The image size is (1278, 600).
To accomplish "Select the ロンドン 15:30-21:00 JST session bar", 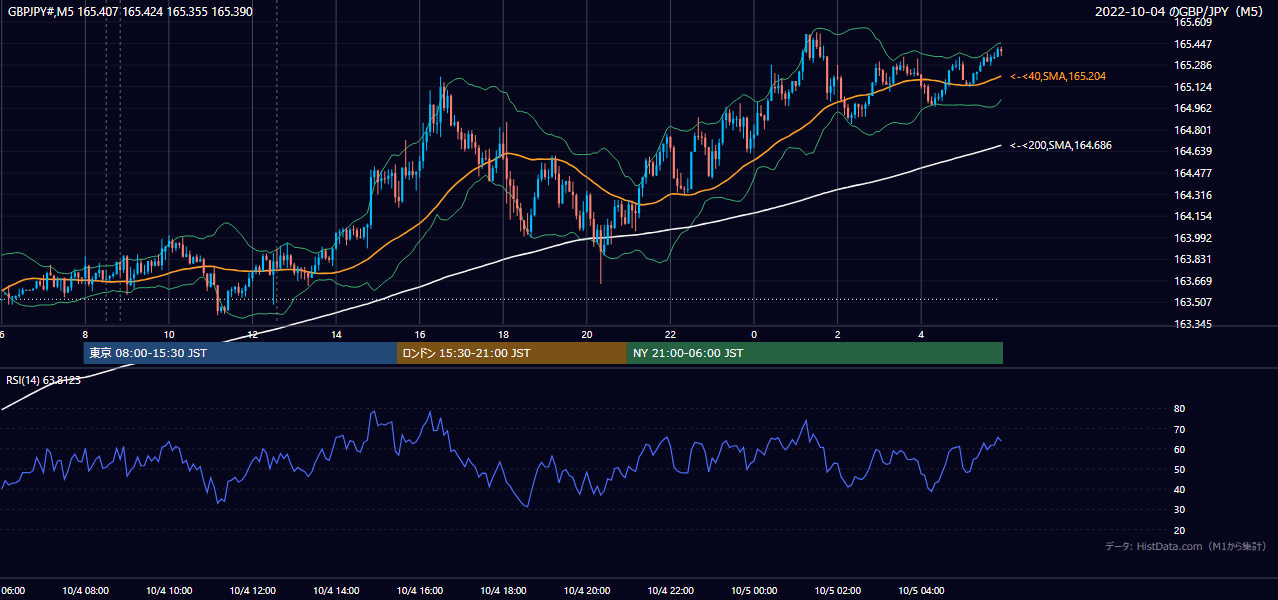I will click(512, 353).
